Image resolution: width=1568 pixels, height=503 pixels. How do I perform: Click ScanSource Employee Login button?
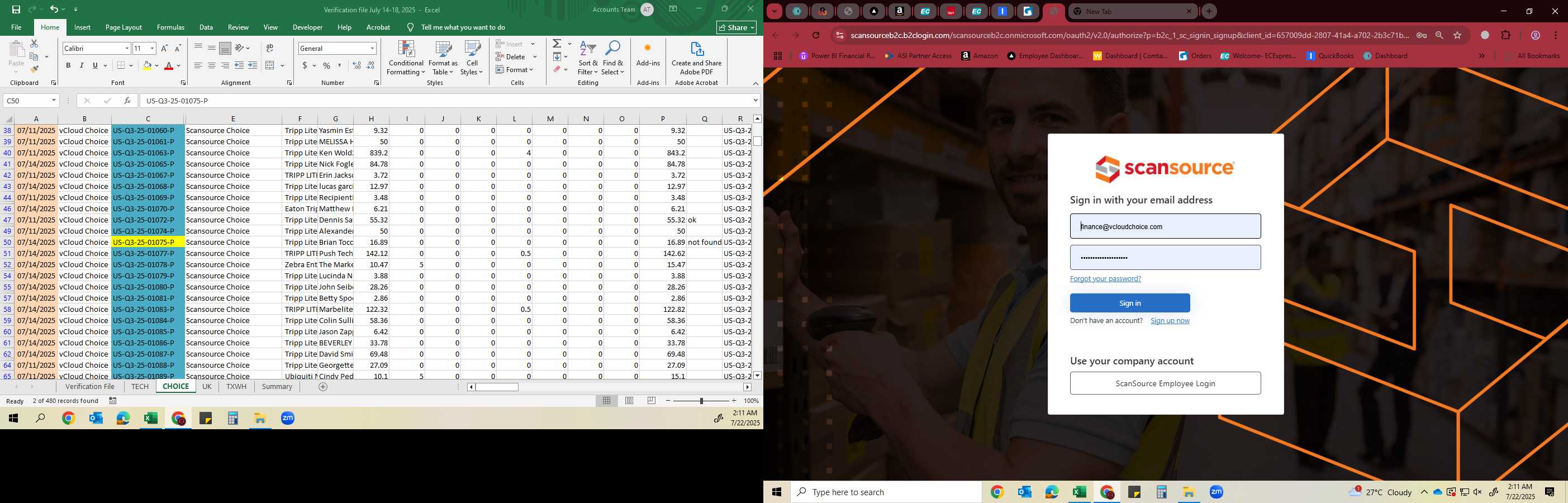coord(1165,383)
